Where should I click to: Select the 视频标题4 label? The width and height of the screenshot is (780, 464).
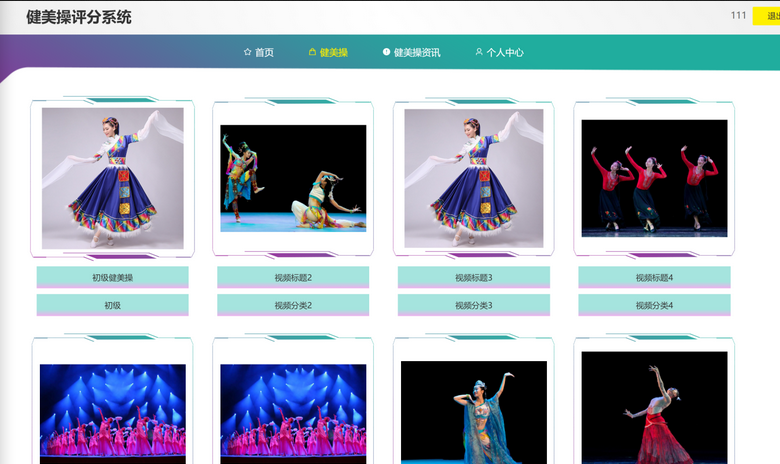[654, 277]
